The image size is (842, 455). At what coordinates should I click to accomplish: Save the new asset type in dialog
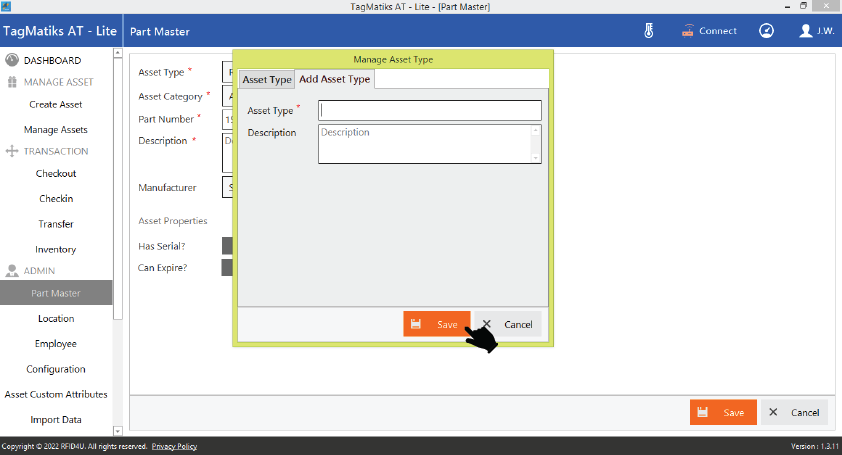click(436, 324)
